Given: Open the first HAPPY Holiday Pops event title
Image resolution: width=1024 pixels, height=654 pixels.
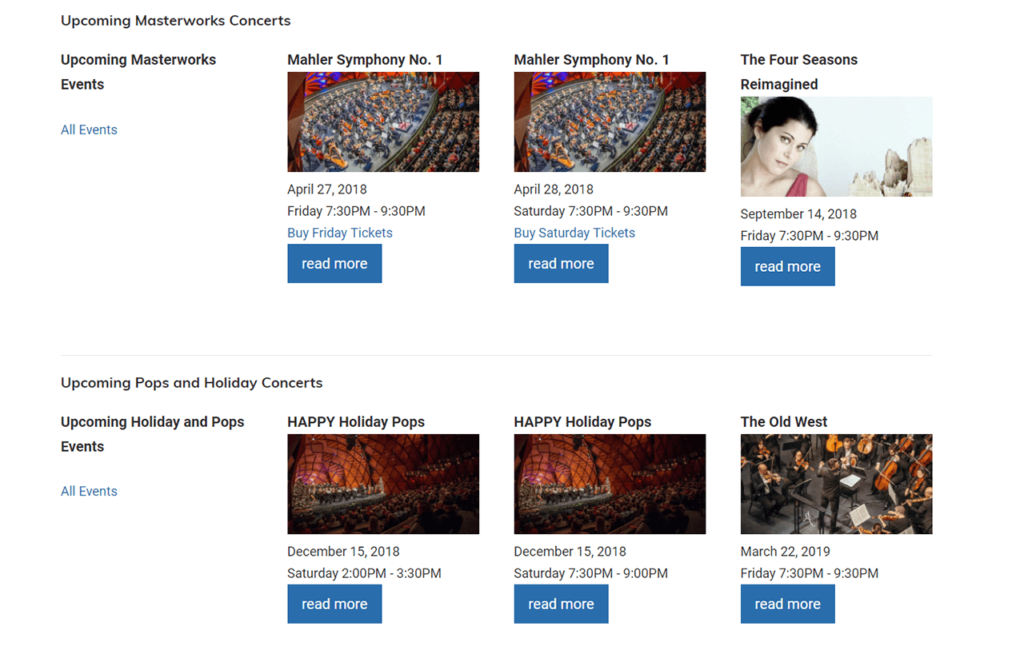Looking at the screenshot, I should coord(354,421).
